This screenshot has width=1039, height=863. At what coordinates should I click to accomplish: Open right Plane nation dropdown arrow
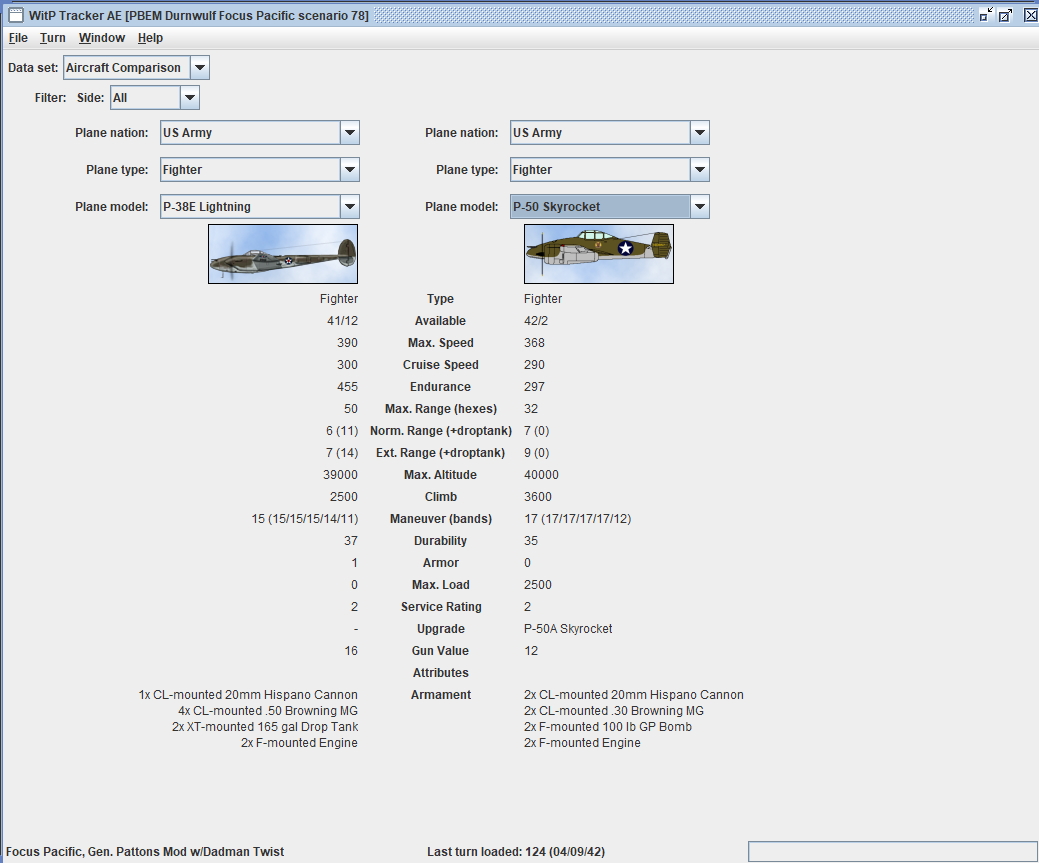point(700,133)
